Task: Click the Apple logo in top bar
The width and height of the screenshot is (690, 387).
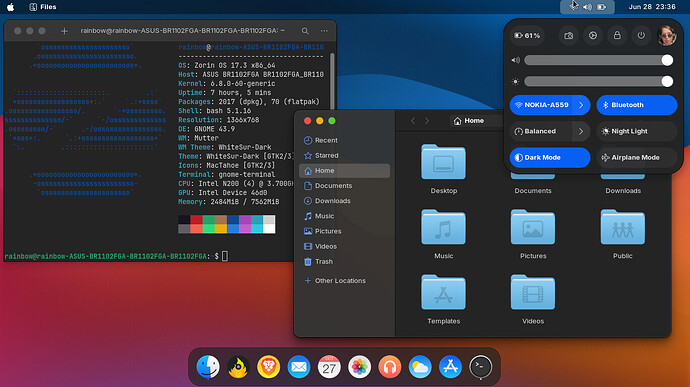Action: tap(11, 7)
